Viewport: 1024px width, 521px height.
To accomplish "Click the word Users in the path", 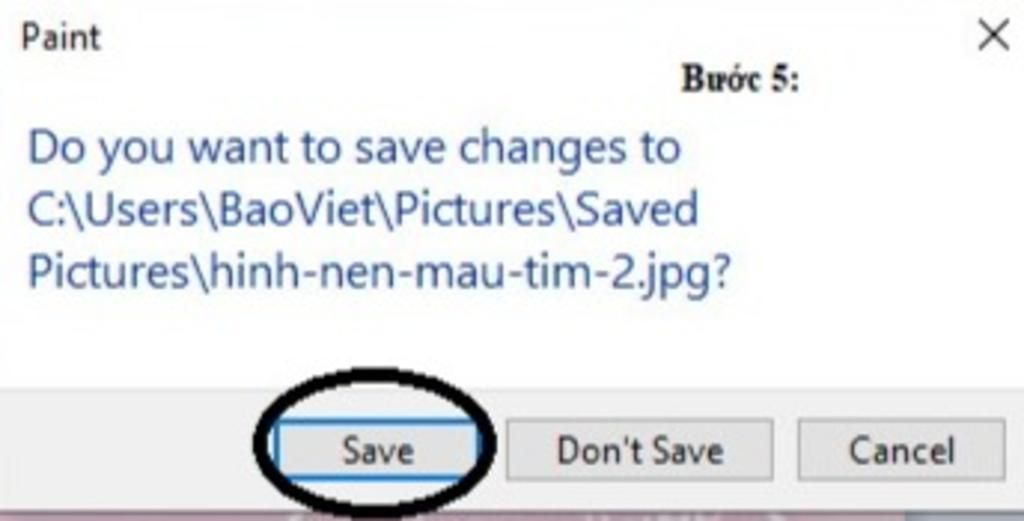I will [142, 210].
